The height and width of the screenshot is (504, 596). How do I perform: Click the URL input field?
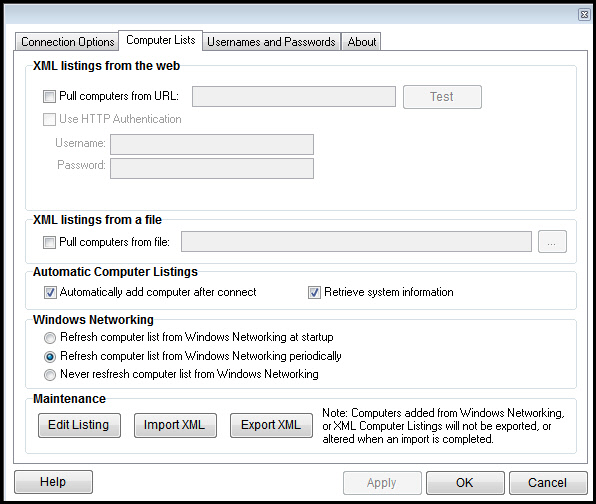point(294,97)
